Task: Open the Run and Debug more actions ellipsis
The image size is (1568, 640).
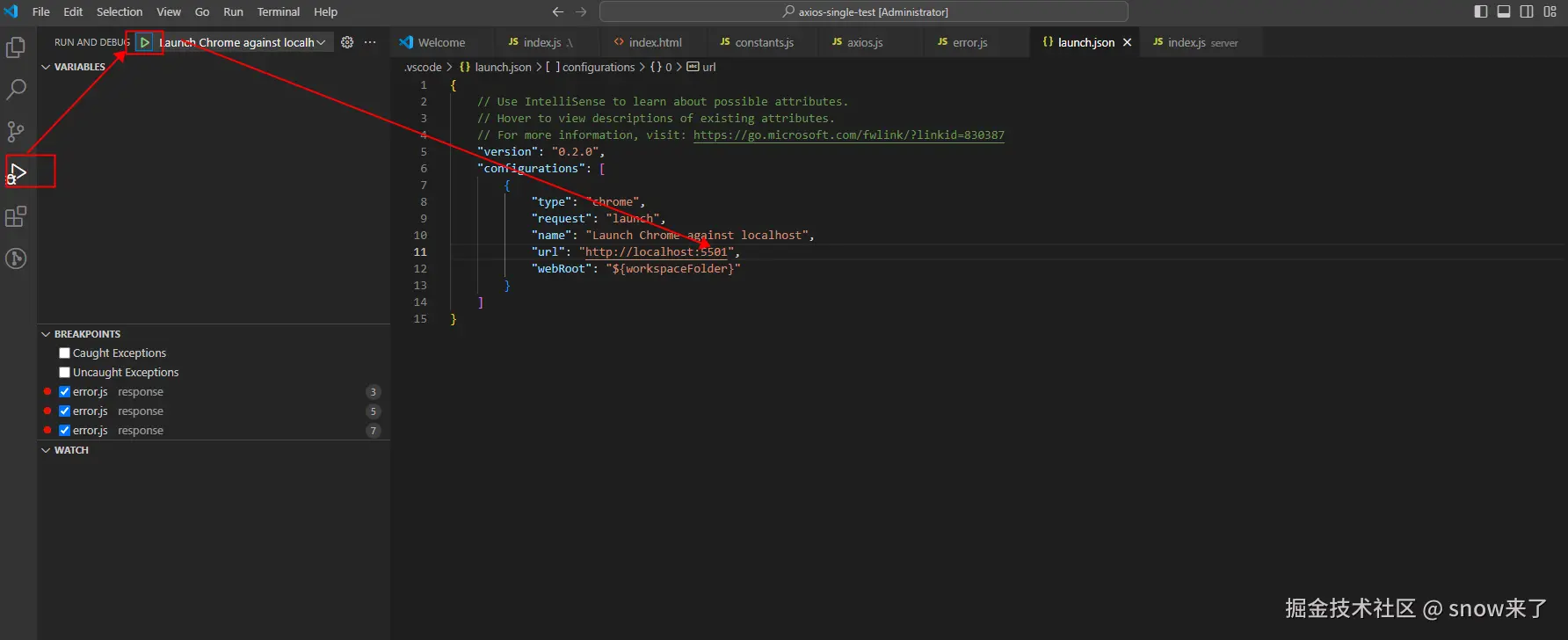Action: pyautogui.click(x=370, y=42)
